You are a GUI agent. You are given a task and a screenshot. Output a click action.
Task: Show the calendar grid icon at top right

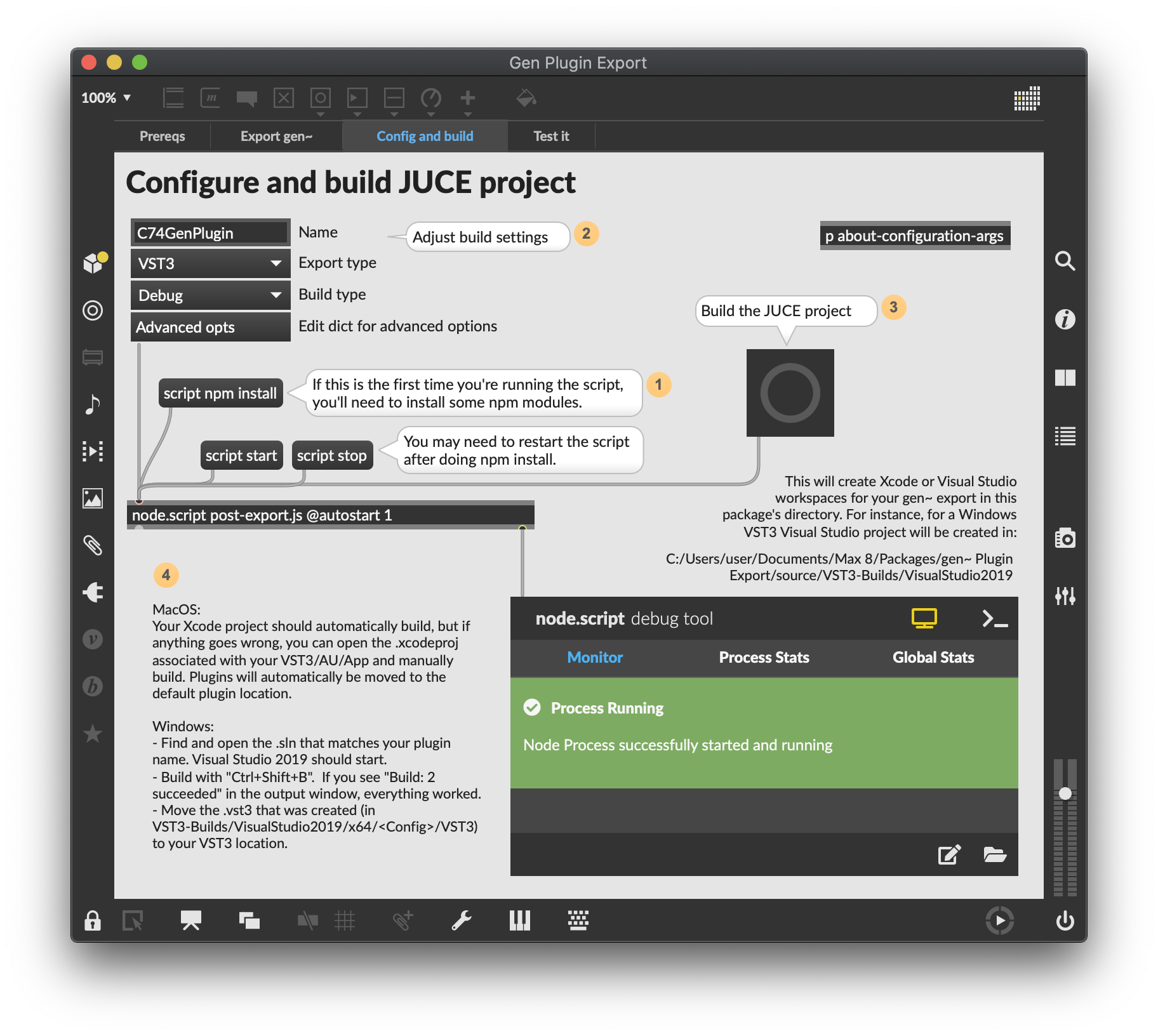pyautogui.click(x=1027, y=98)
